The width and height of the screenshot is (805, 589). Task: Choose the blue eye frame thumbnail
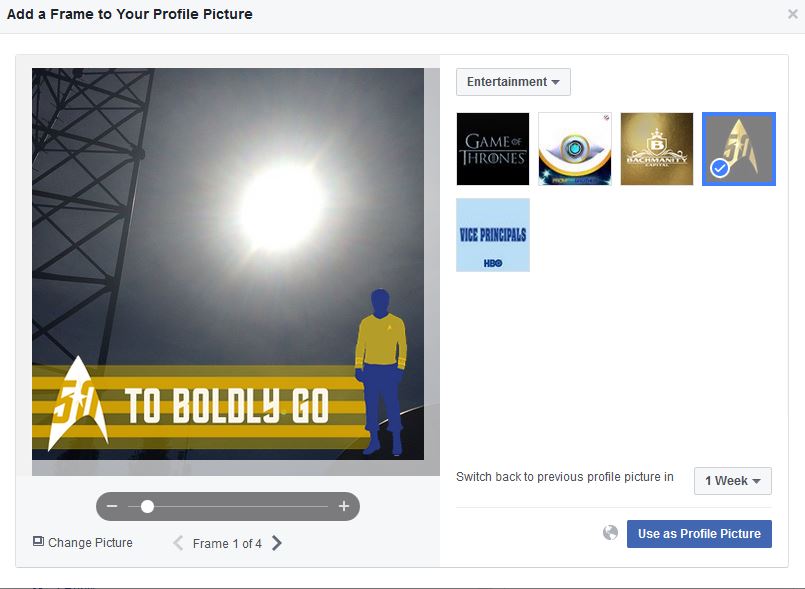575,149
